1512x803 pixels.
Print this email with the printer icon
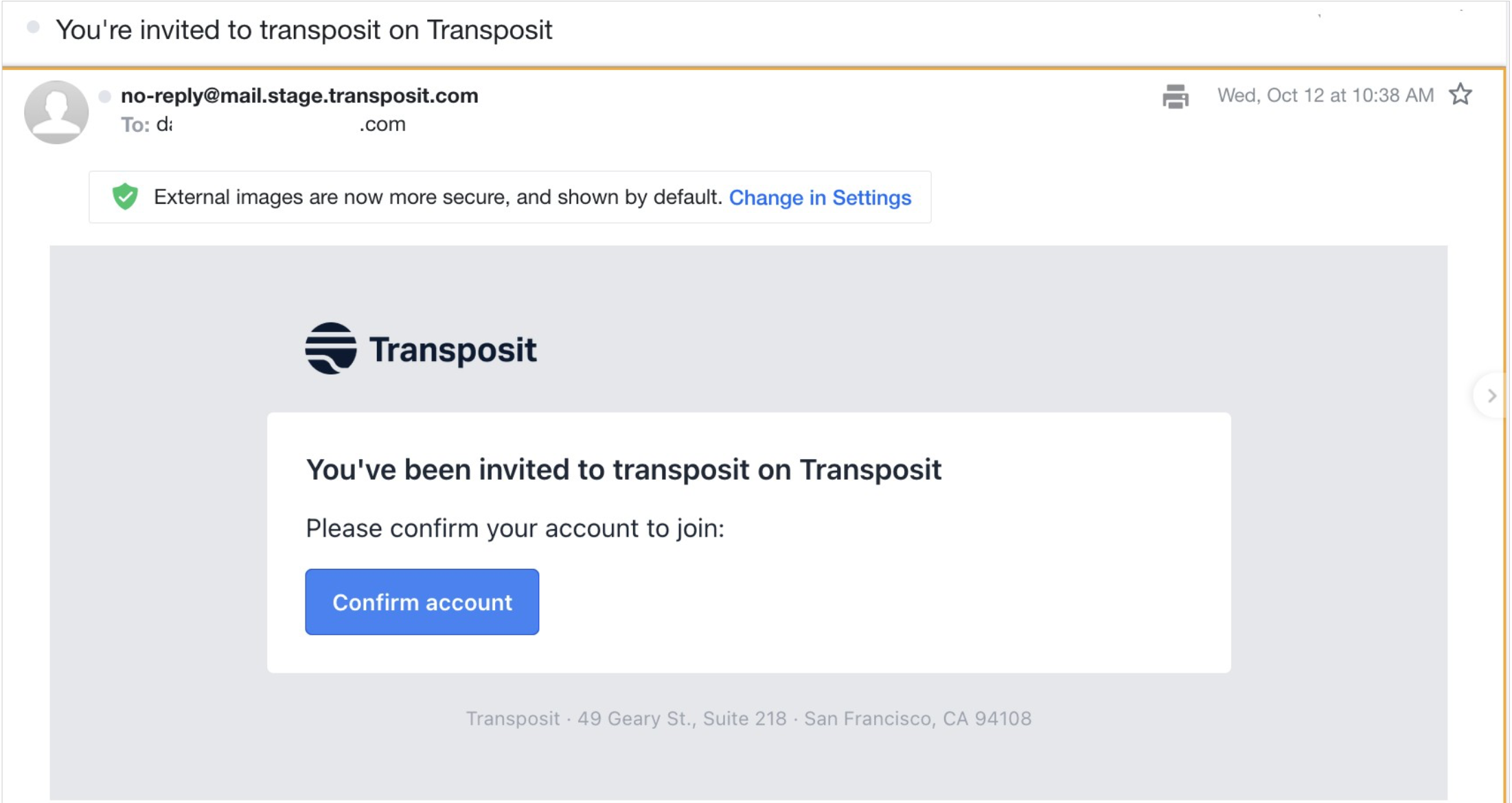(x=1175, y=96)
